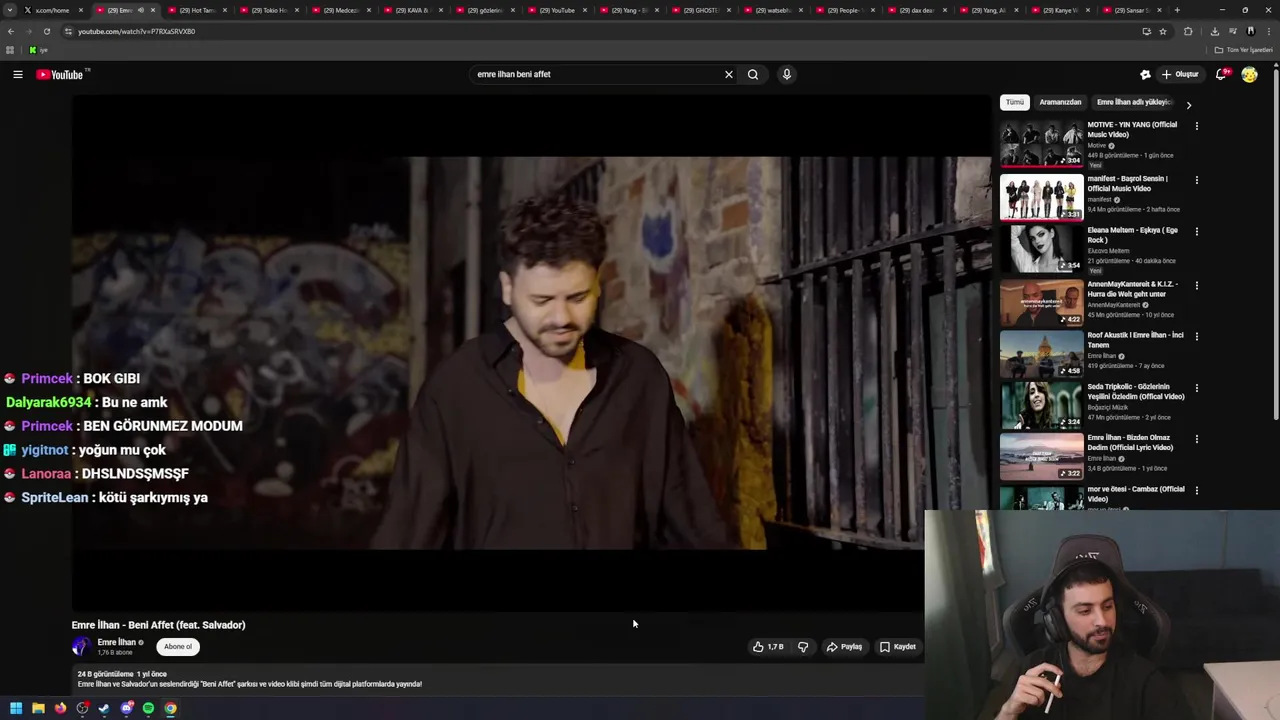Open more options for manifest - Başrol Sensin video
The height and width of the screenshot is (720, 1280).
[1196, 180]
